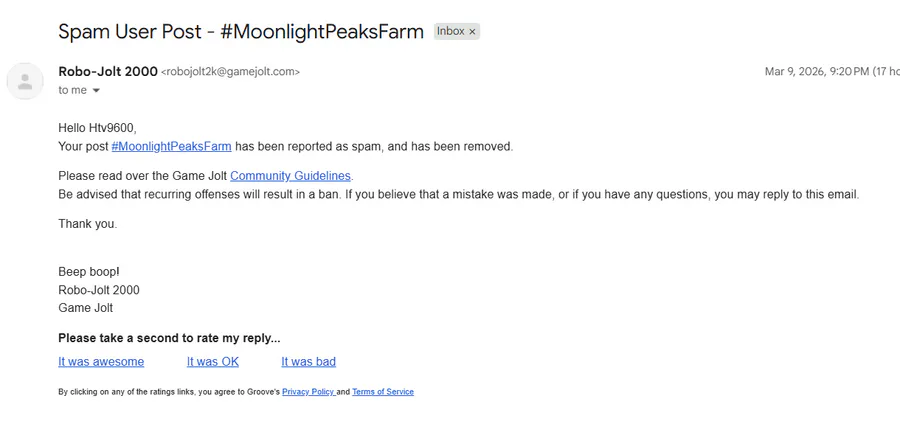Image resolution: width=900 pixels, height=424 pixels.
Task: Open the Terms of Service link
Action: [x=382, y=392]
